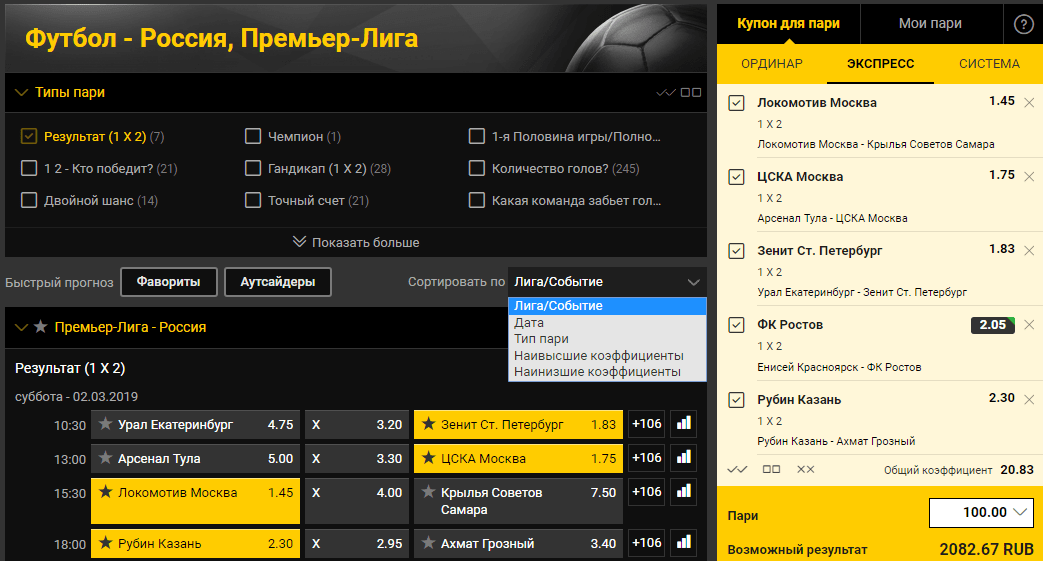
Task: Uncheck Локомотив Москва in the coupon
Action: [x=736, y=103]
